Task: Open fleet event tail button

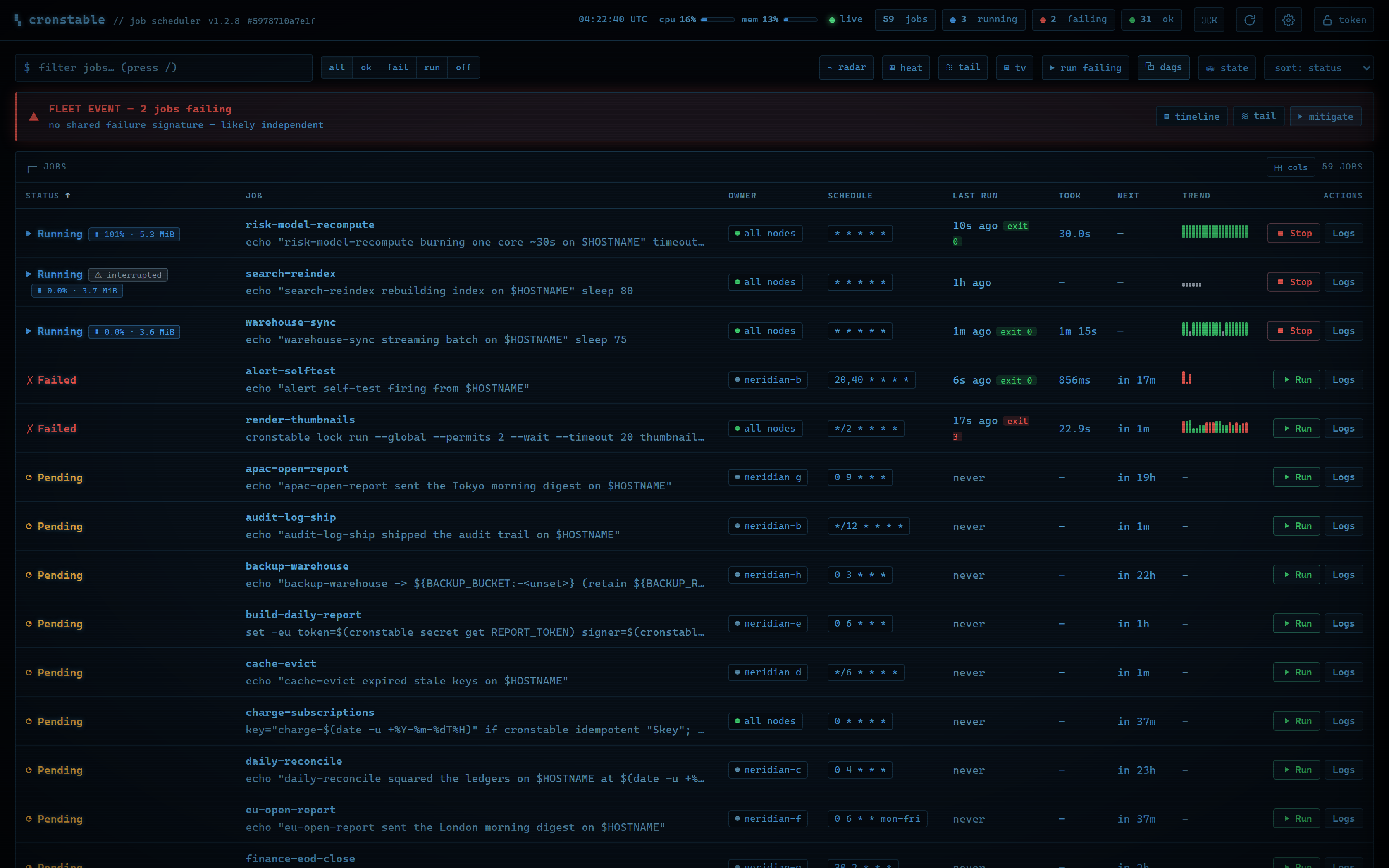Action: tap(1258, 117)
